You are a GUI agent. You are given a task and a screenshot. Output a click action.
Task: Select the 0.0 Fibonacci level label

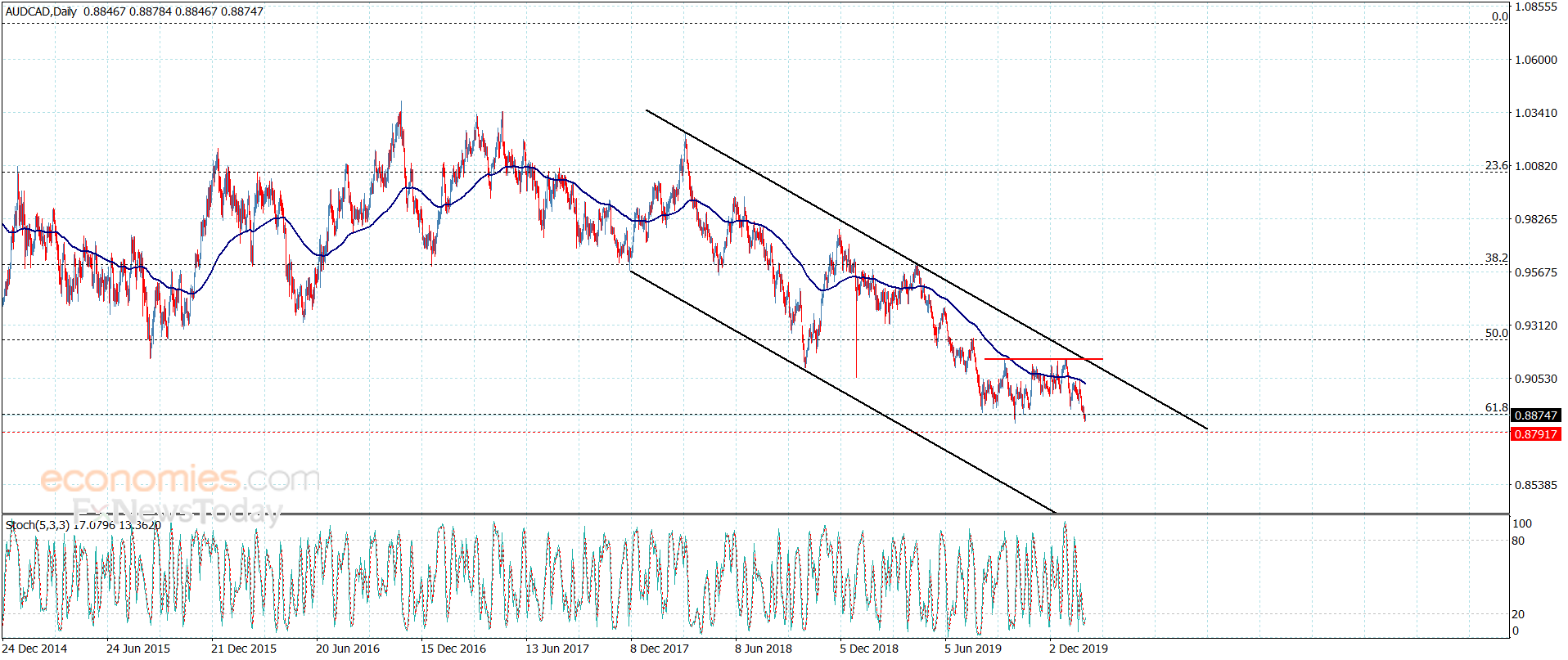[1499, 16]
